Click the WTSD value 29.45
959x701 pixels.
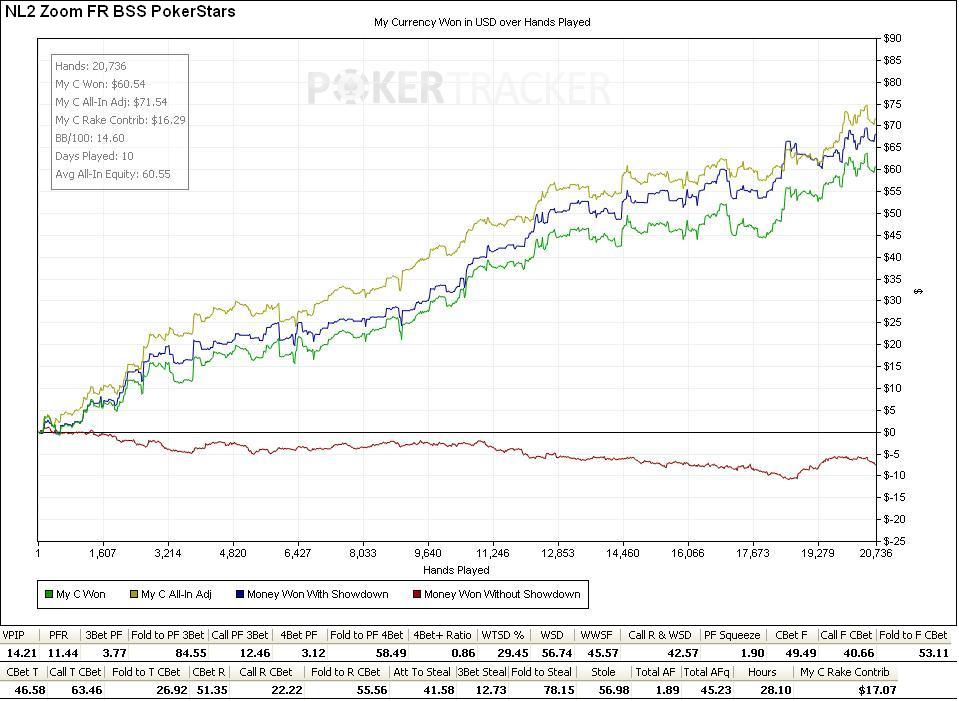coord(513,653)
